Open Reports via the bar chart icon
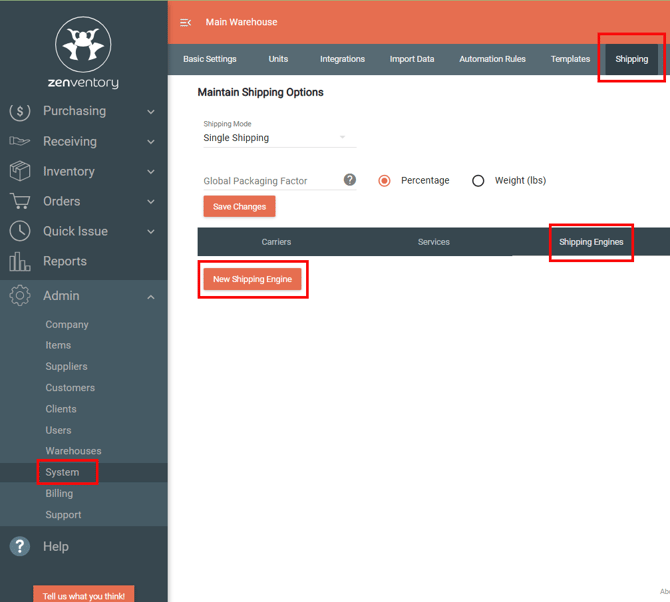The image size is (670, 602). pyautogui.click(x=19, y=262)
